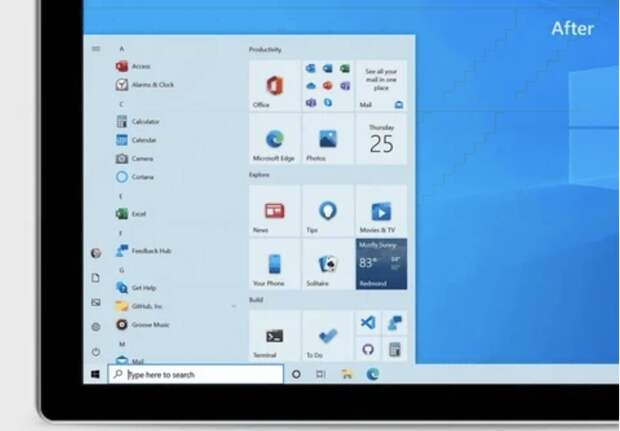Viewport: 620px width, 431px height.
Task: Open Task View on the taskbar
Action: pos(321,374)
